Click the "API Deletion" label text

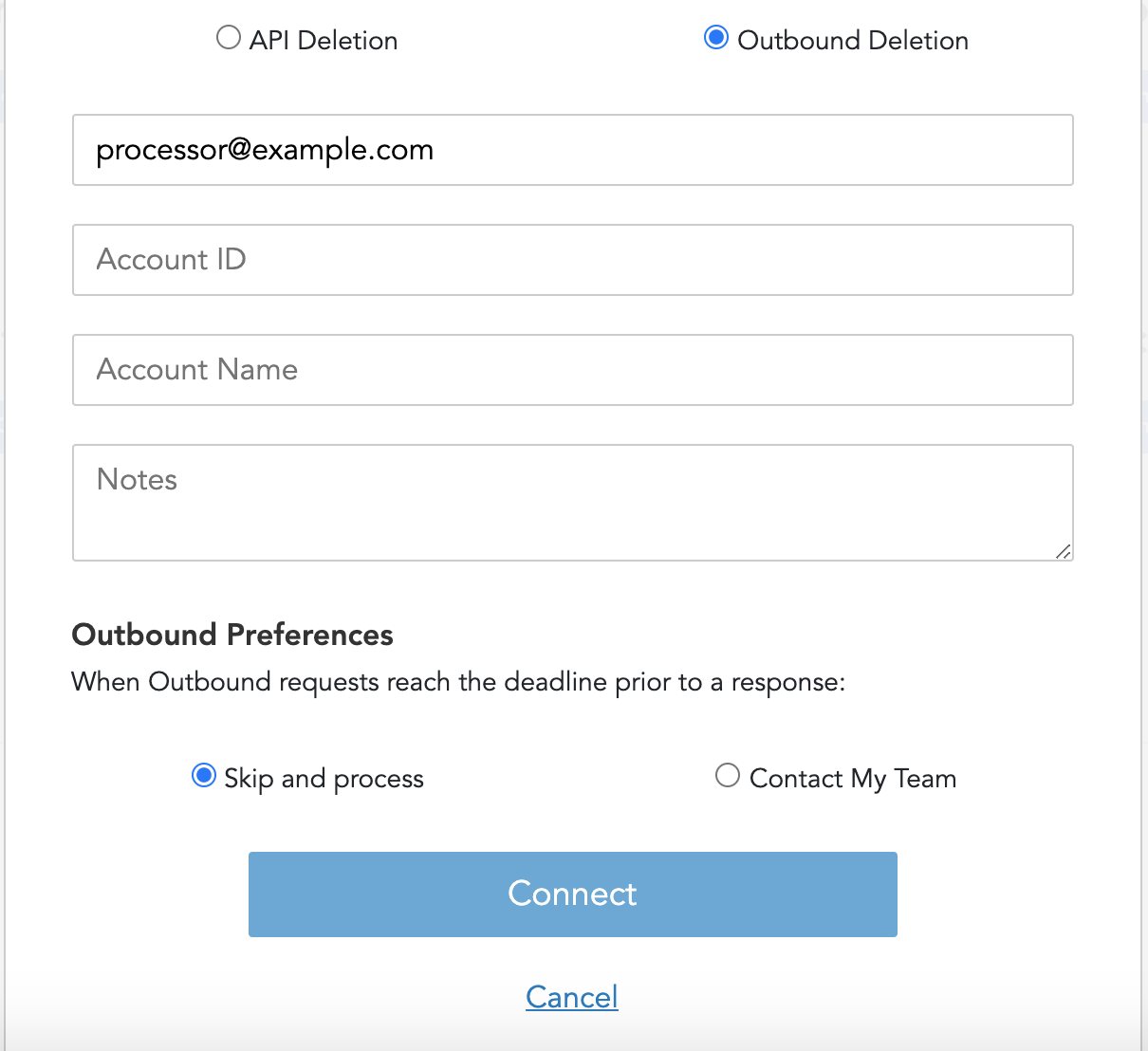click(x=324, y=41)
